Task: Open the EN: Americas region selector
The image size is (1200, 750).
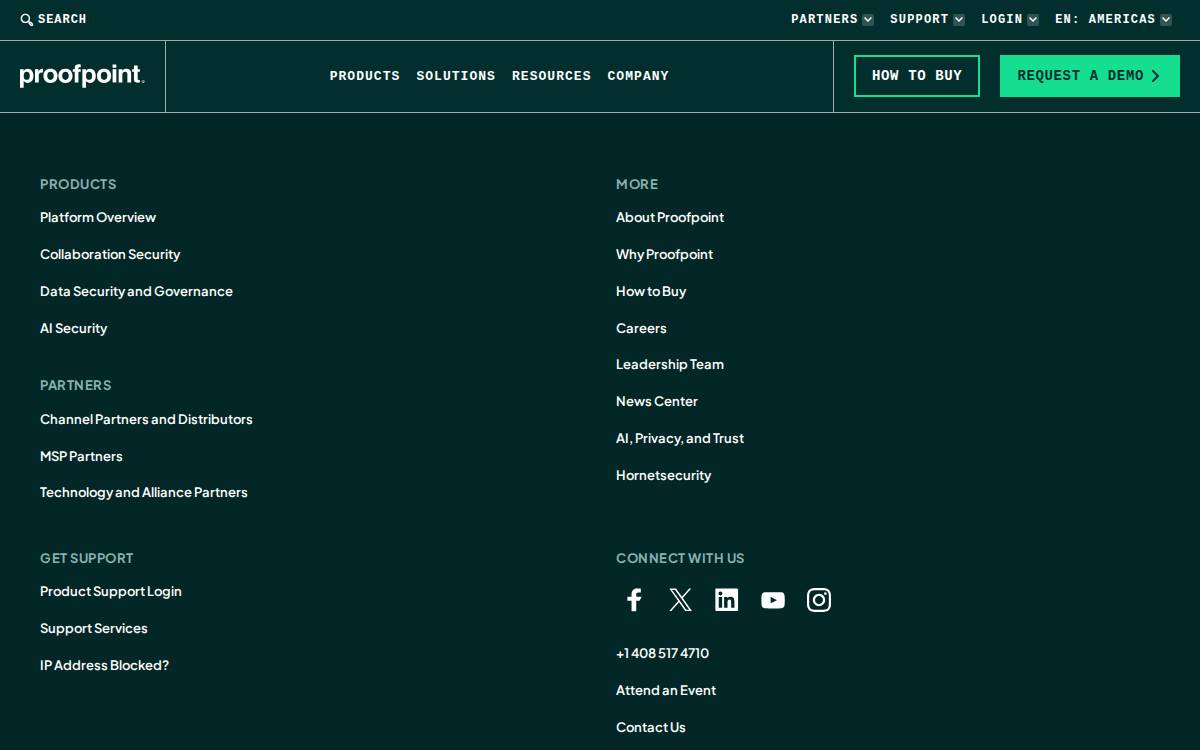Action: (1113, 19)
